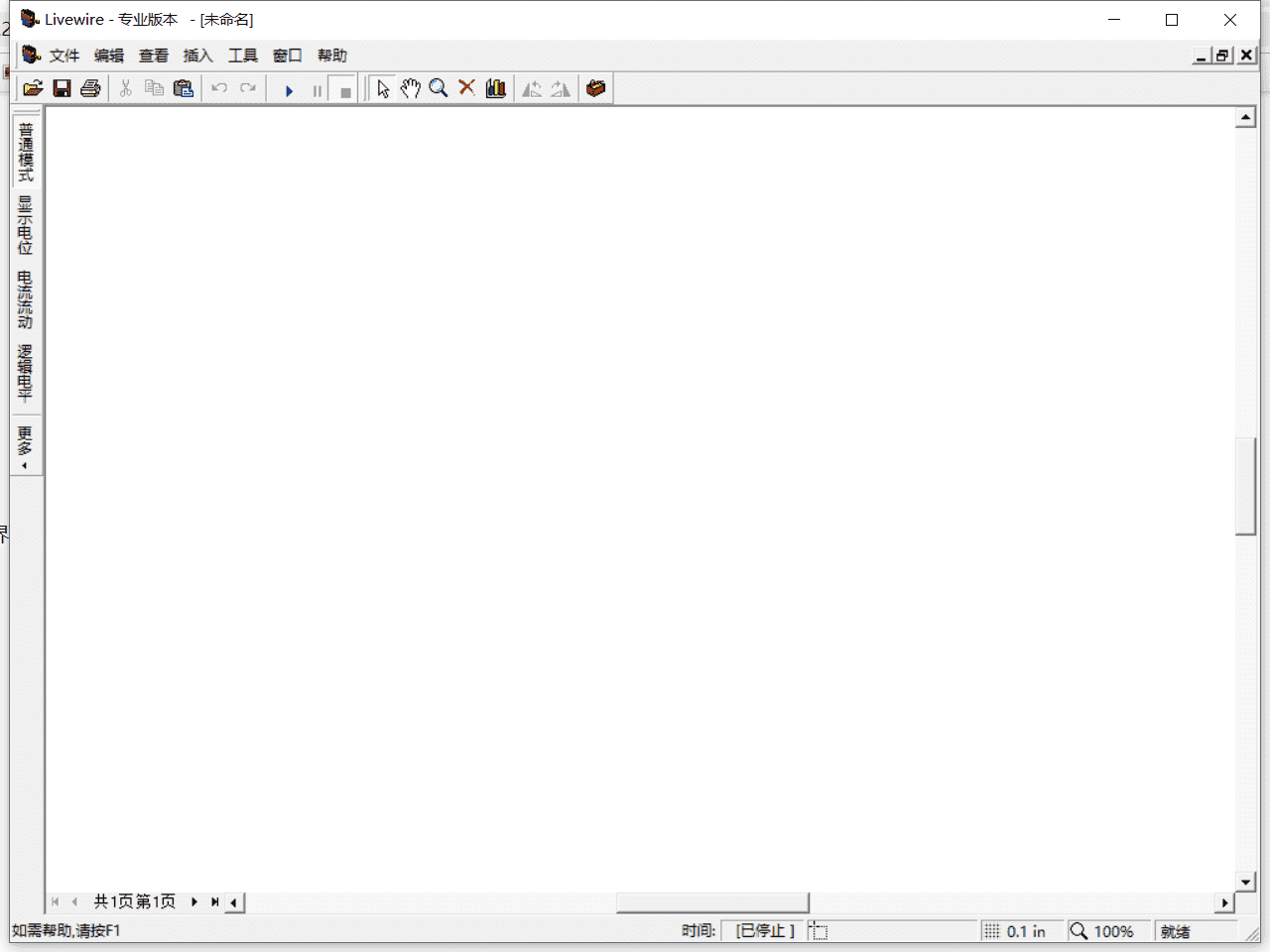Go to the previous page arrow
Screen dimensions: 1270x952
[x=74, y=901]
